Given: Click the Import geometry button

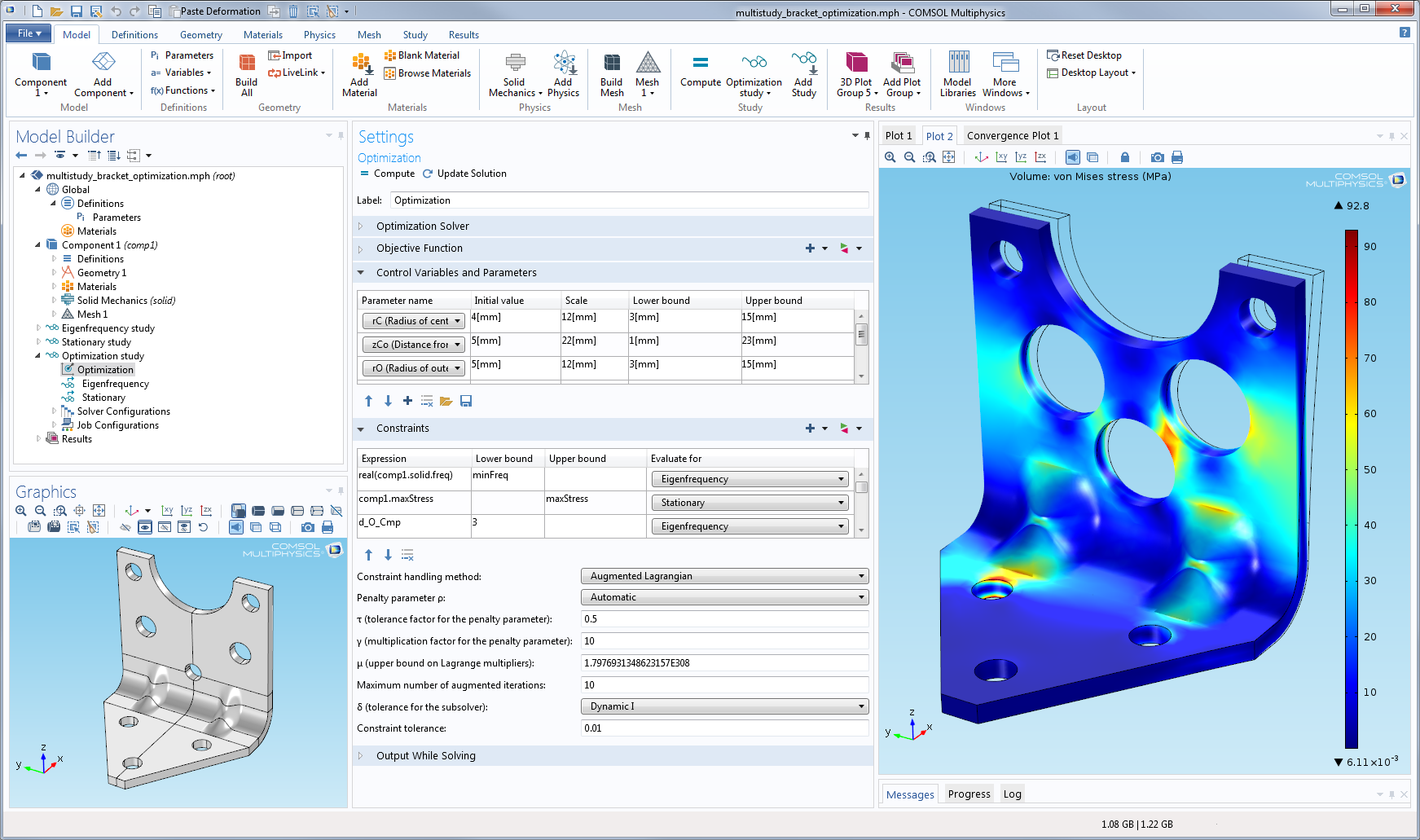Looking at the screenshot, I should coord(290,55).
